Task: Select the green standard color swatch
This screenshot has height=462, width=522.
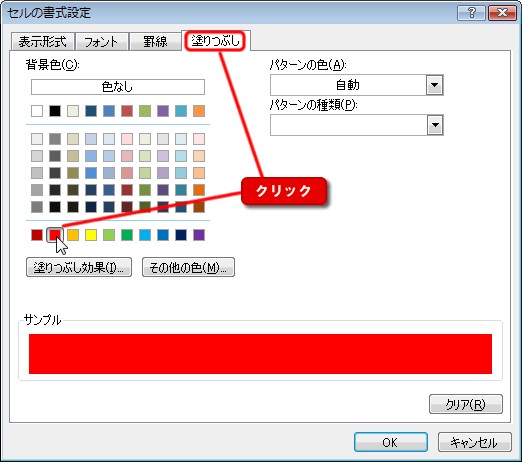Action: pyautogui.click(x=127, y=235)
